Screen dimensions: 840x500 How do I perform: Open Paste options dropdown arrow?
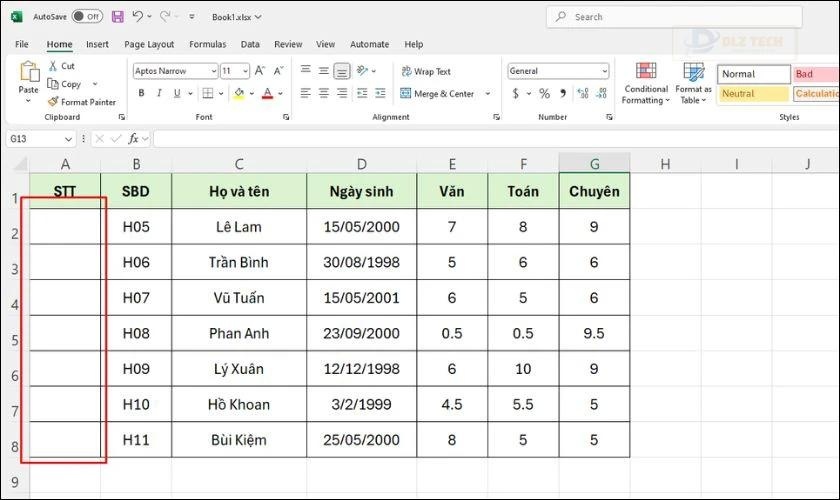(x=28, y=101)
